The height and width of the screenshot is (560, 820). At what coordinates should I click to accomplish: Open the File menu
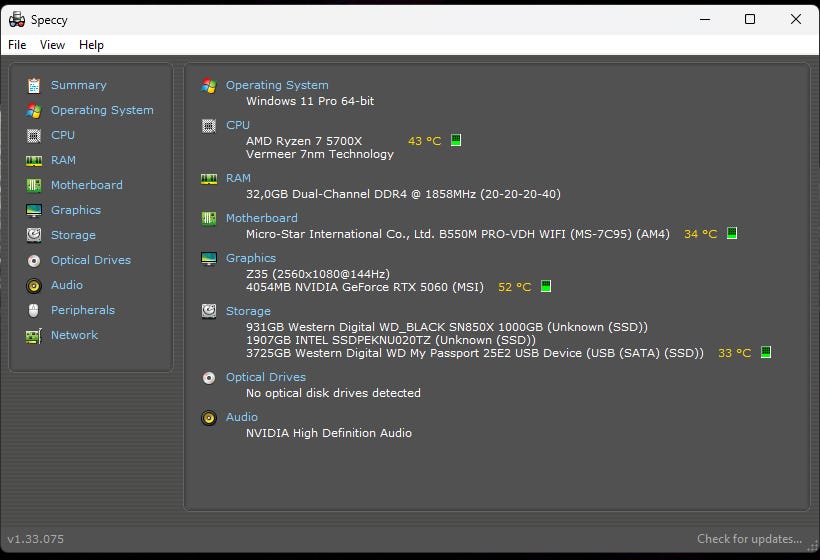click(x=17, y=45)
